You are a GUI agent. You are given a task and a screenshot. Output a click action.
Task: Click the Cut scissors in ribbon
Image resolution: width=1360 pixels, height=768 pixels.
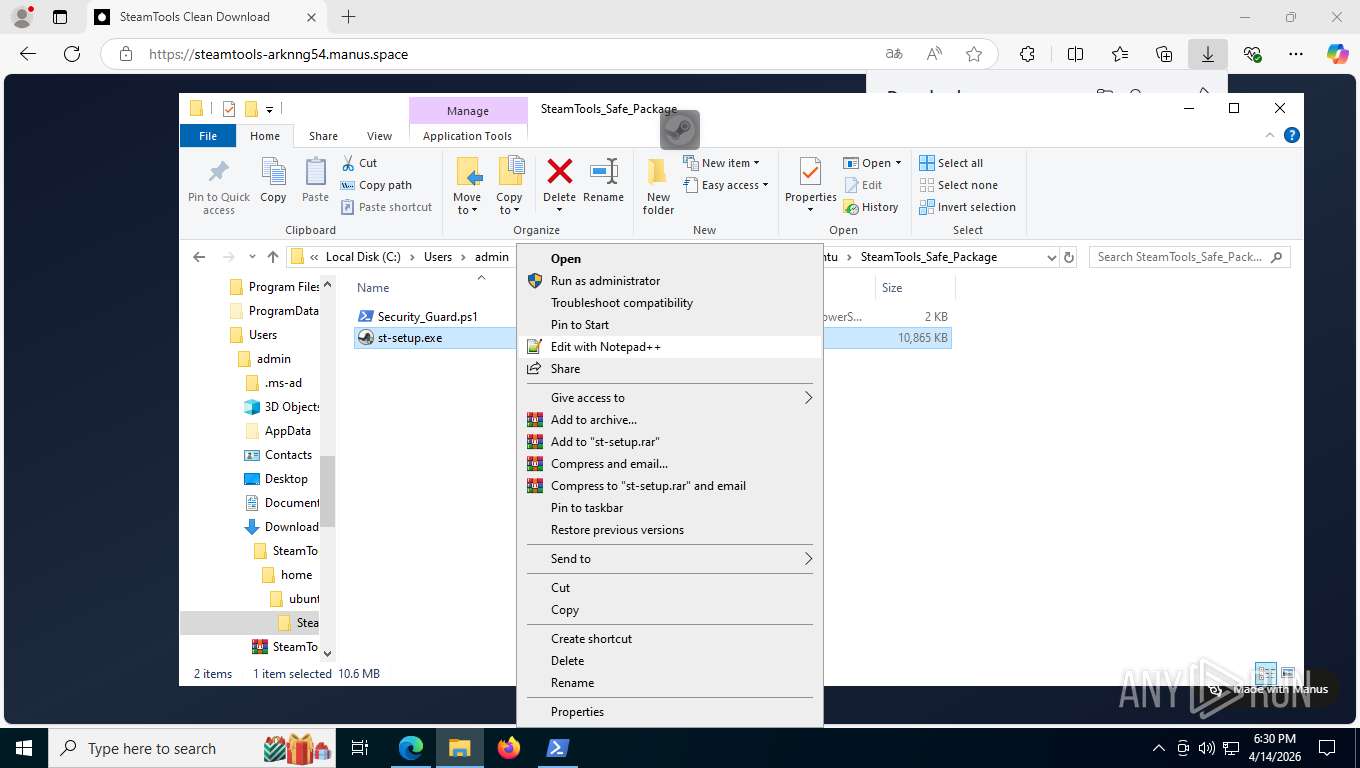[359, 163]
